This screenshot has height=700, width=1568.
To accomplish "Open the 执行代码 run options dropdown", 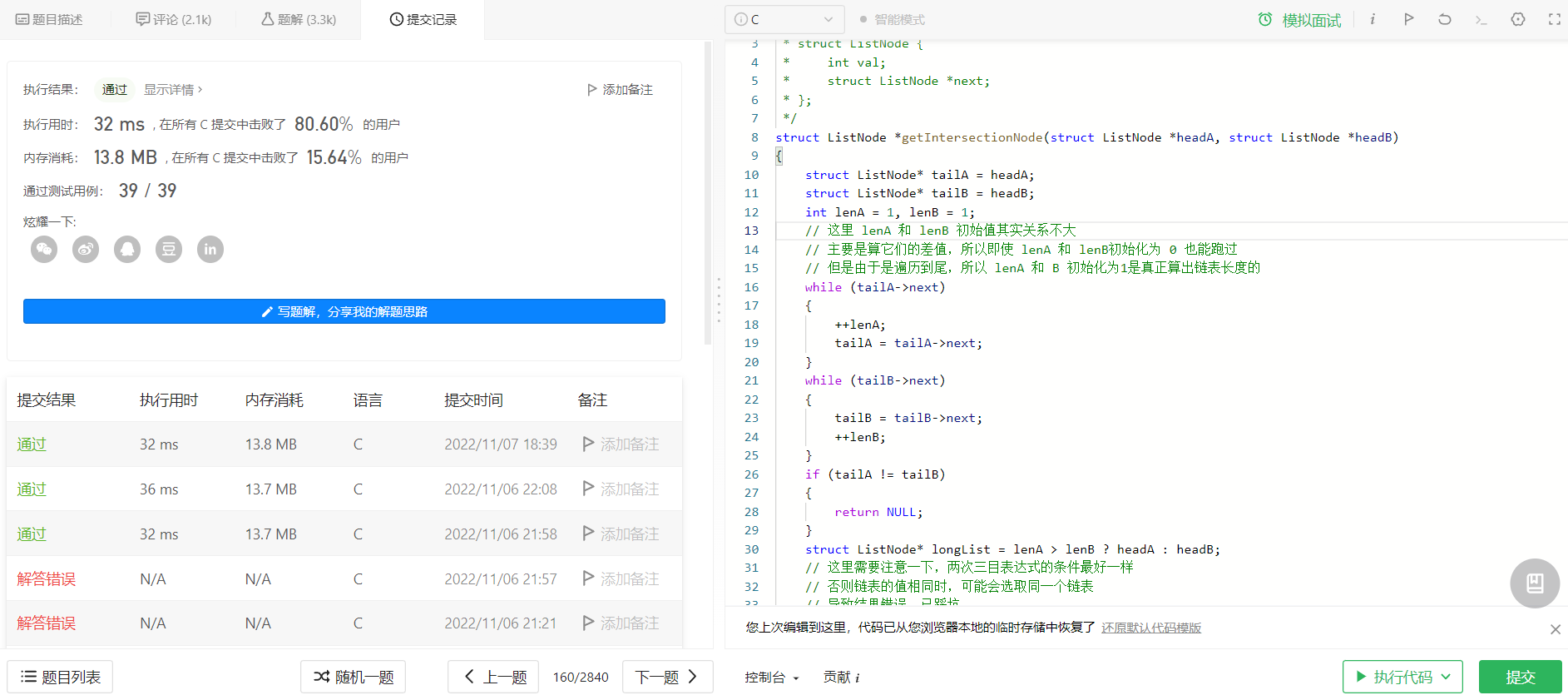I will click(x=1447, y=677).
